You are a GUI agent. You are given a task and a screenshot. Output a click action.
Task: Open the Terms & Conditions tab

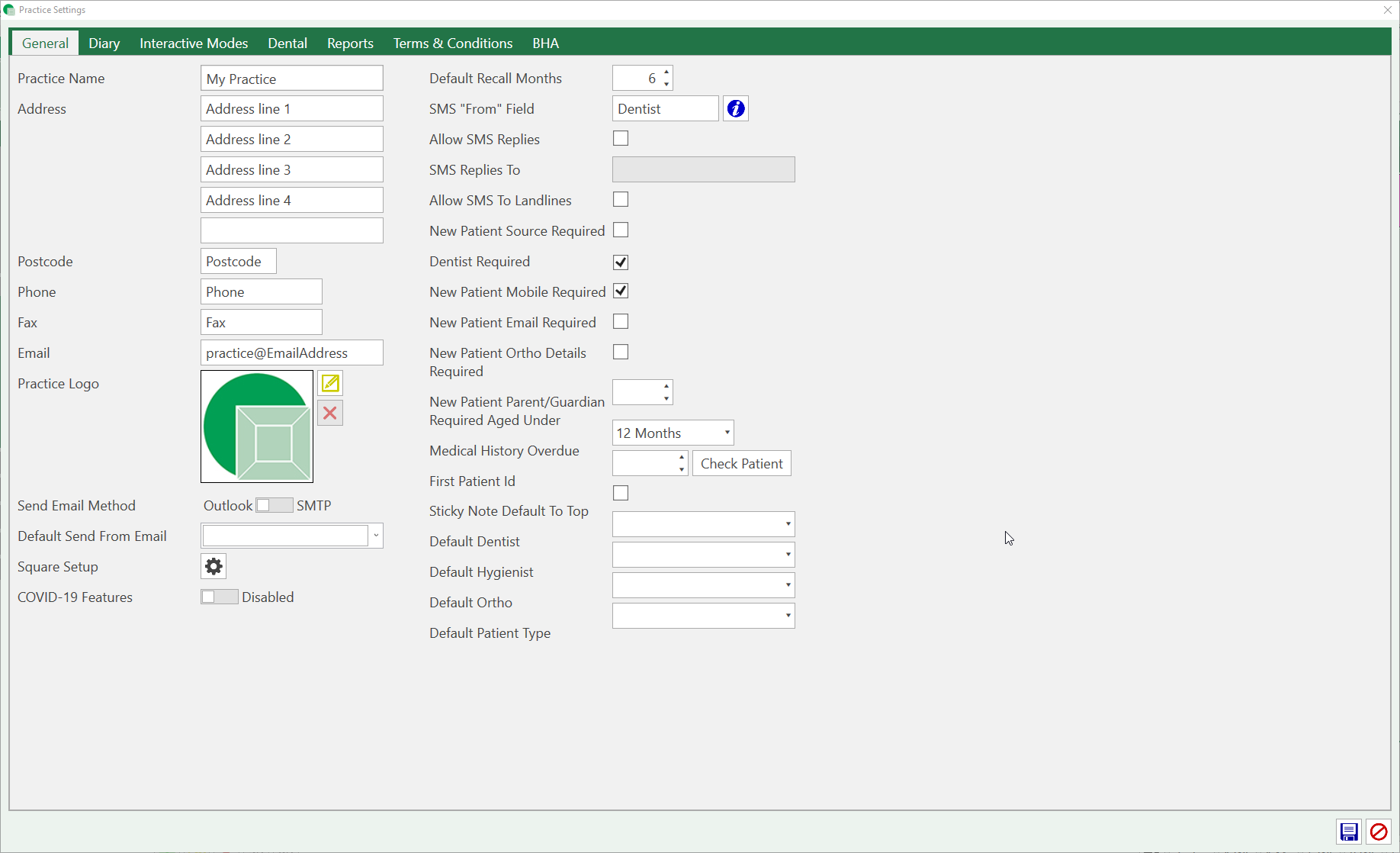click(452, 43)
